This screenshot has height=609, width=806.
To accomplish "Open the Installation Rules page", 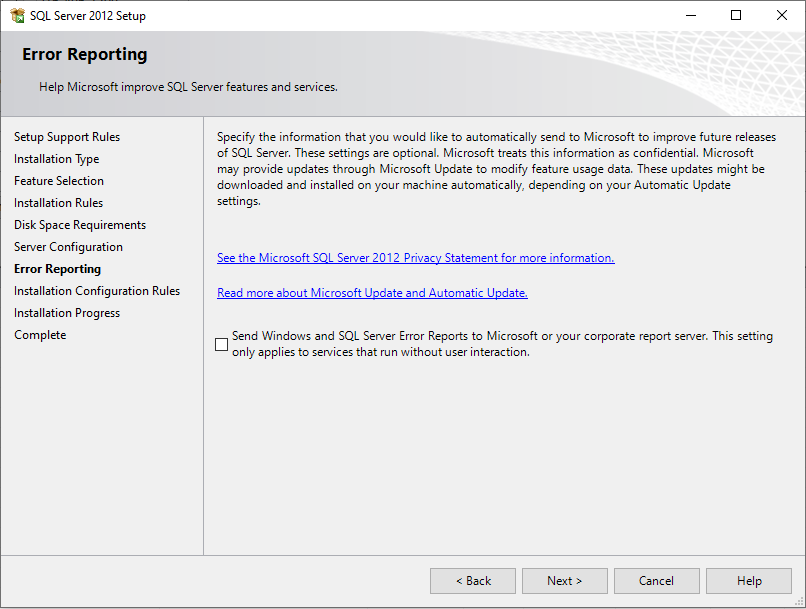I will (58, 202).
